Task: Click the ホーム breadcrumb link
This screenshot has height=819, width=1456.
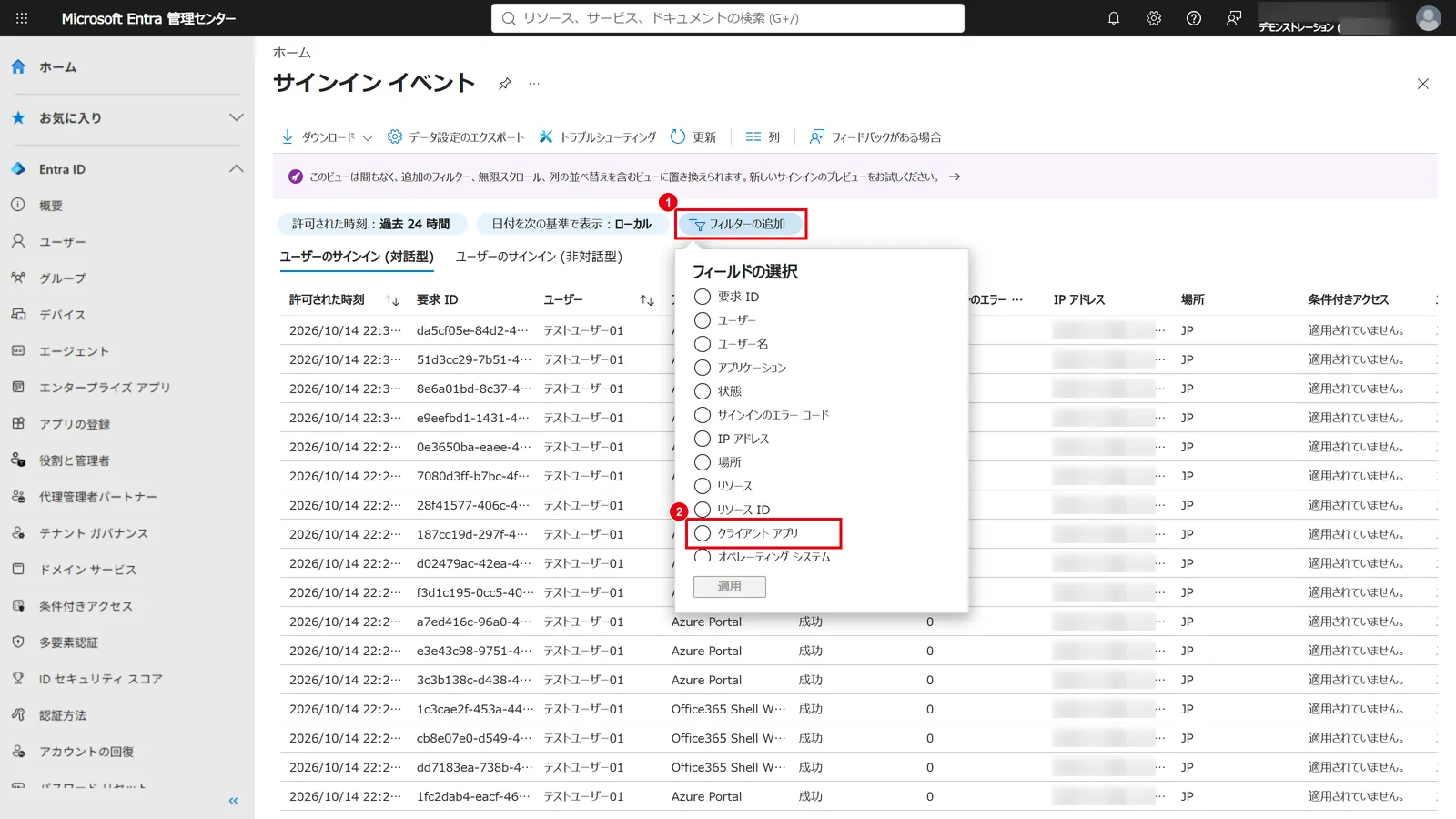Action: [x=292, y=53]
